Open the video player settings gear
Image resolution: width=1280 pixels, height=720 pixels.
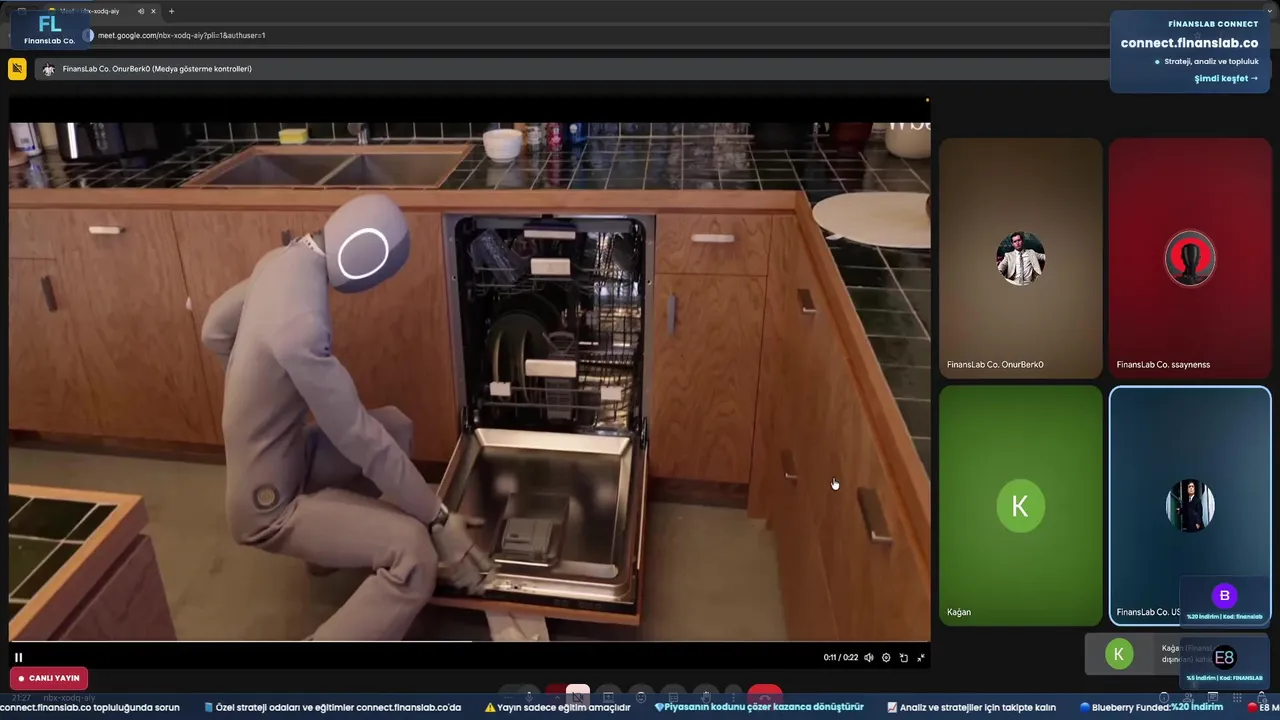click(x=886, y=657)
